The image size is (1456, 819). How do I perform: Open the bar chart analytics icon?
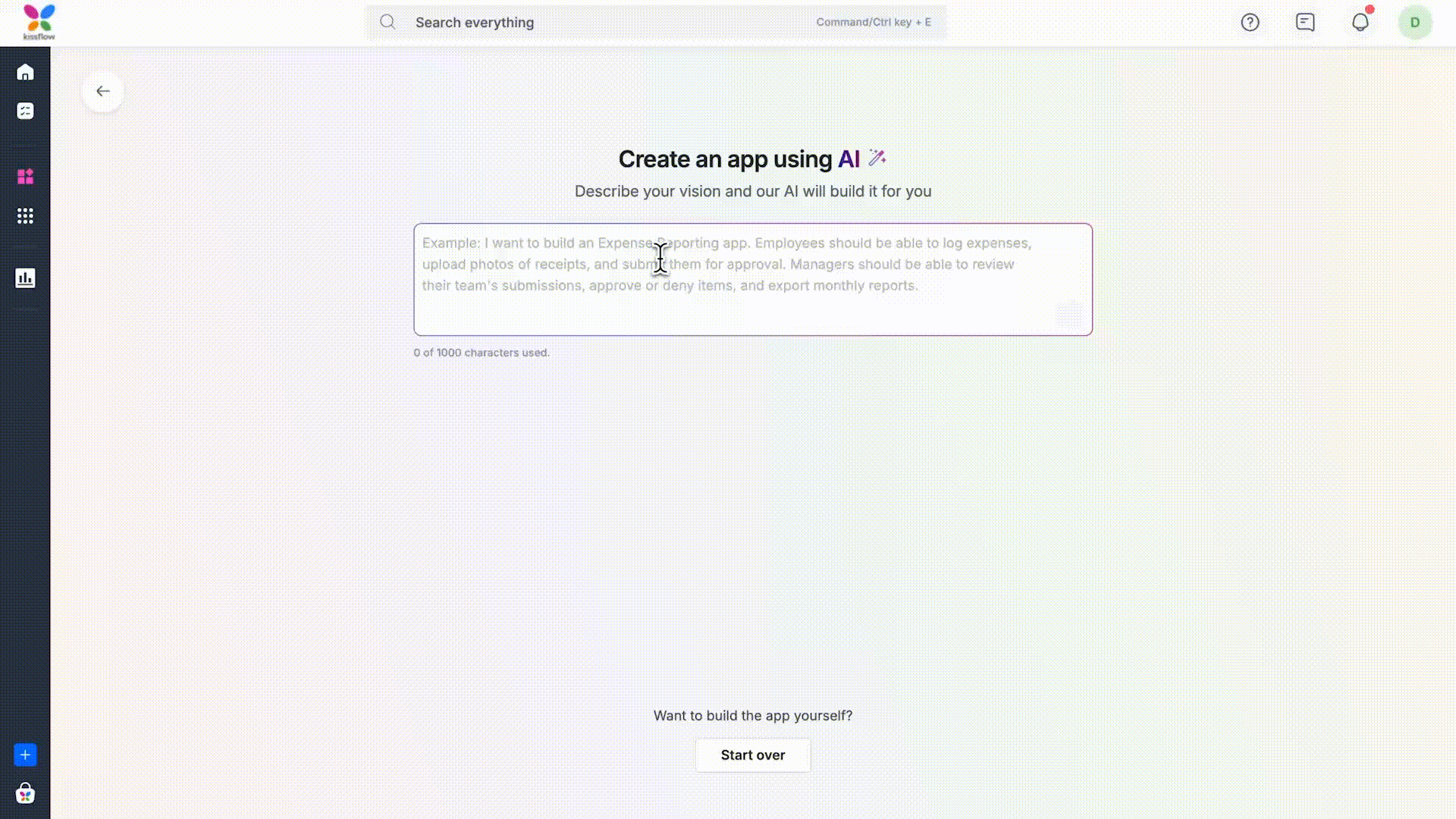coord(25,278)
